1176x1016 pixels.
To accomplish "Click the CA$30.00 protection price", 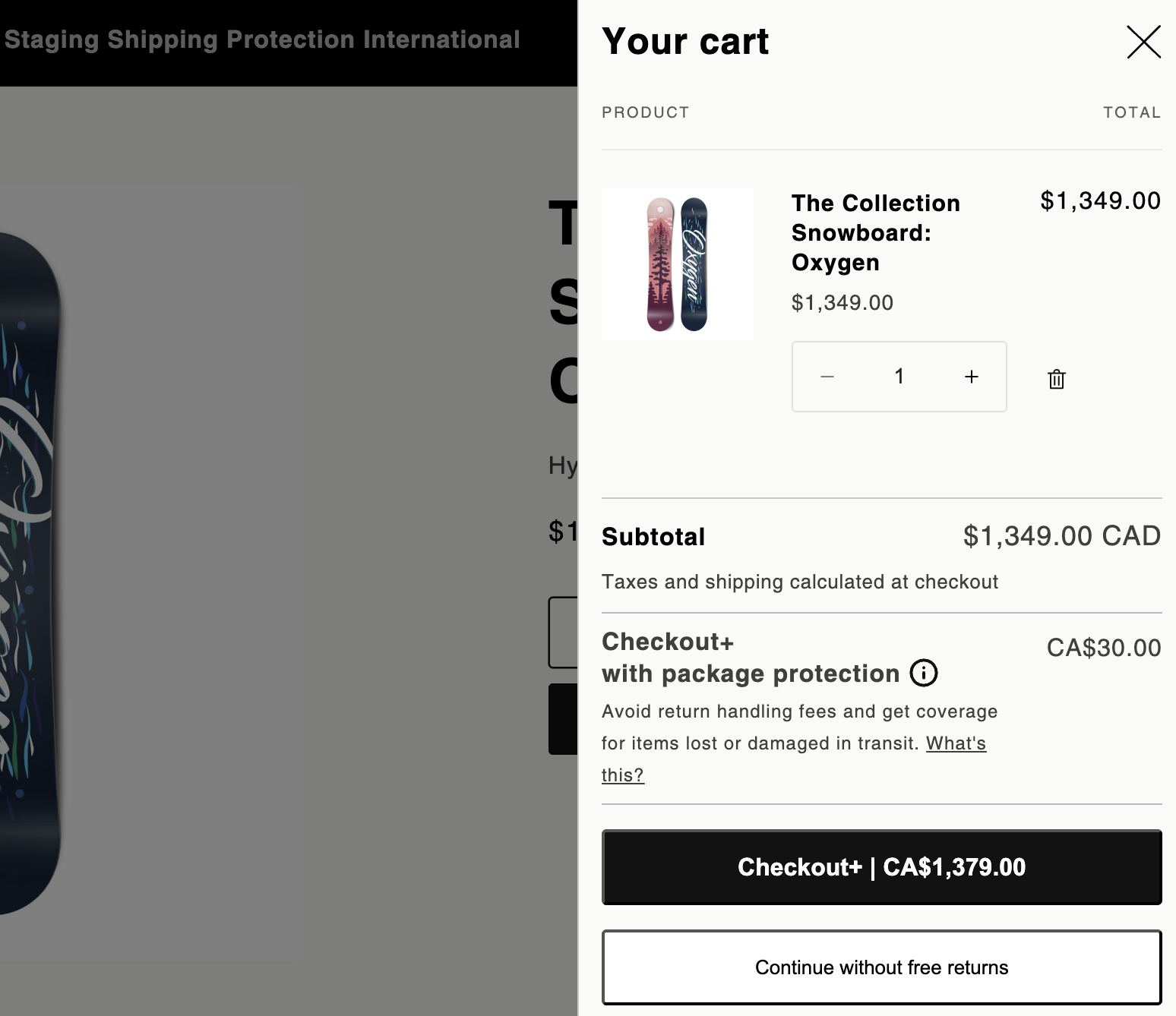I will click(1104, 648).
